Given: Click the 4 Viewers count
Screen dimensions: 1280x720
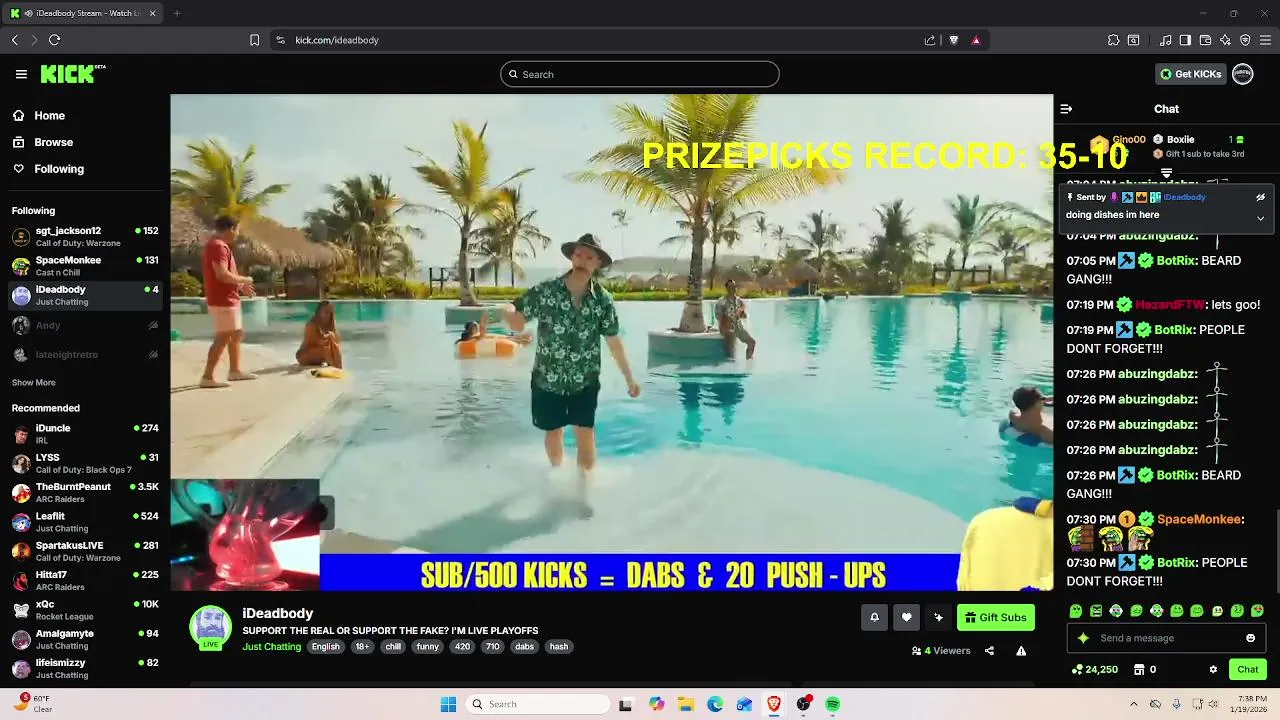Looking at the screenshot, I should [x=941, y=651].
